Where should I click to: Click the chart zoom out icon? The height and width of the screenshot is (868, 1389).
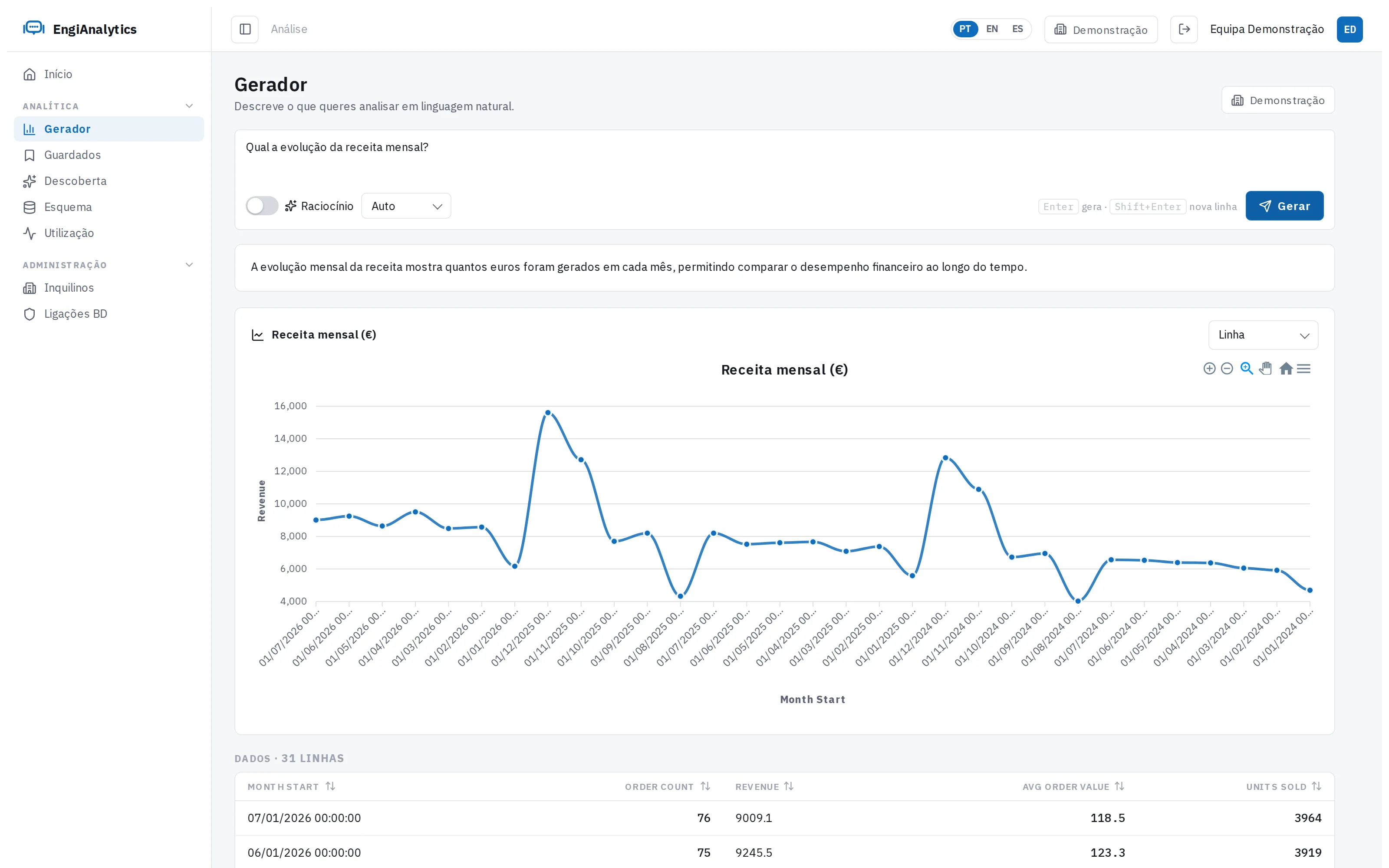[1227, 368]
